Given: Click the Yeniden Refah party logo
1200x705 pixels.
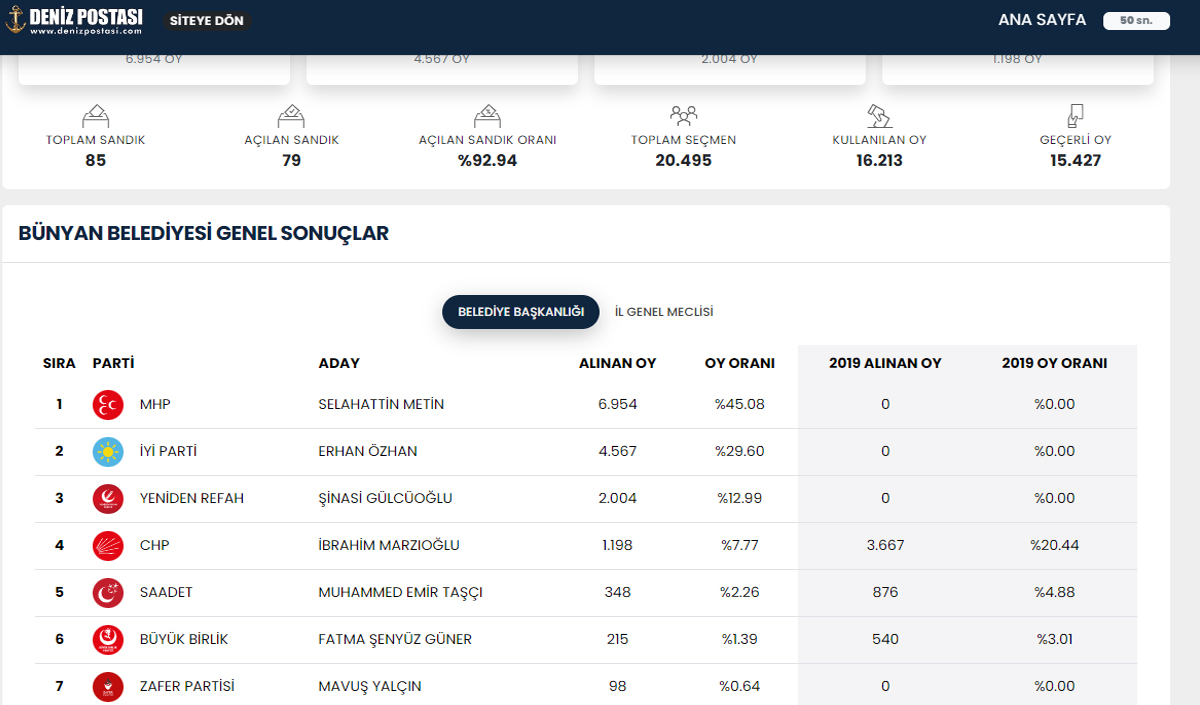Looking at the screenshot, I should point(108,499).
